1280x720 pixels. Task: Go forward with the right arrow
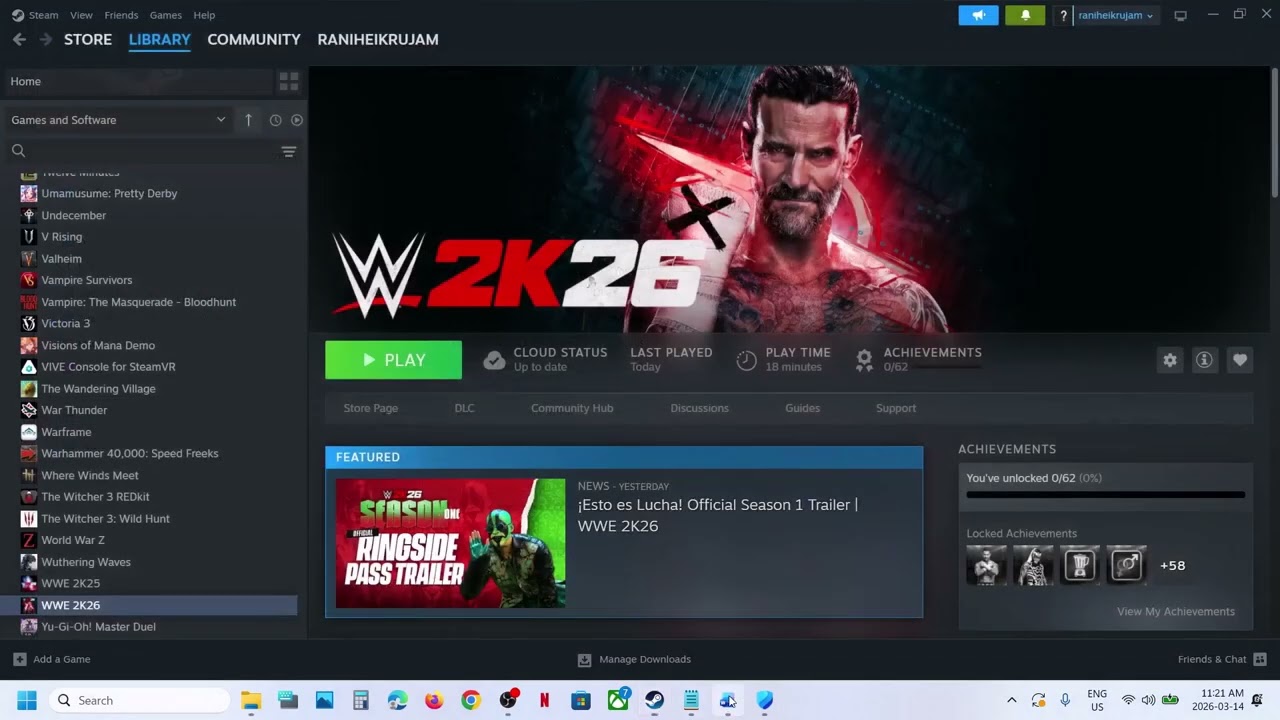point(45,39)
